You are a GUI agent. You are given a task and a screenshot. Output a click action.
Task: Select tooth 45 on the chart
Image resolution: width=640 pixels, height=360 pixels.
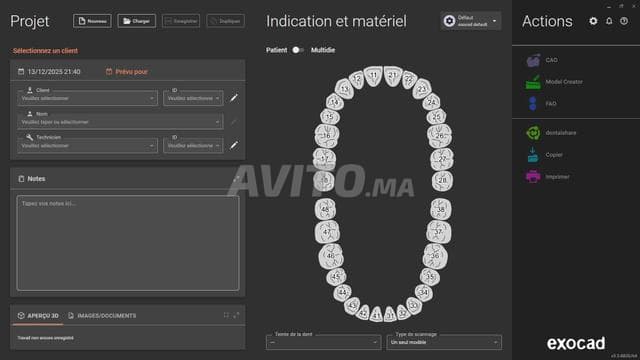pyautogui.click(x=336, y=277)
